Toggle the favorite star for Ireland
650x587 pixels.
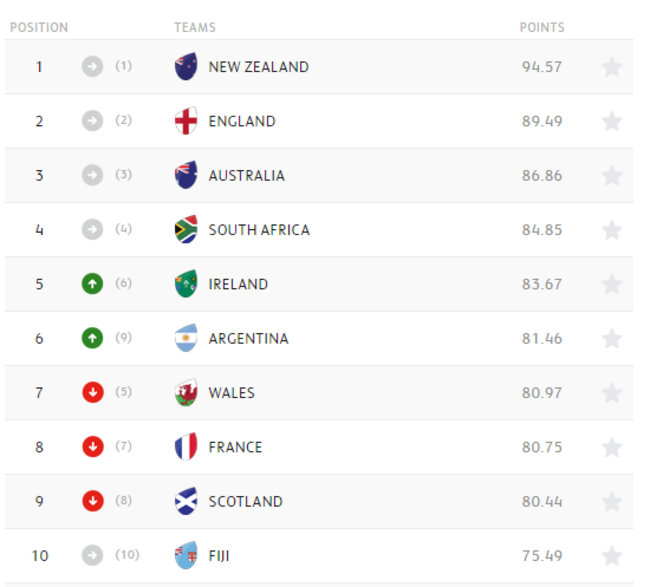pyautogui.click(x=612, y=284)
